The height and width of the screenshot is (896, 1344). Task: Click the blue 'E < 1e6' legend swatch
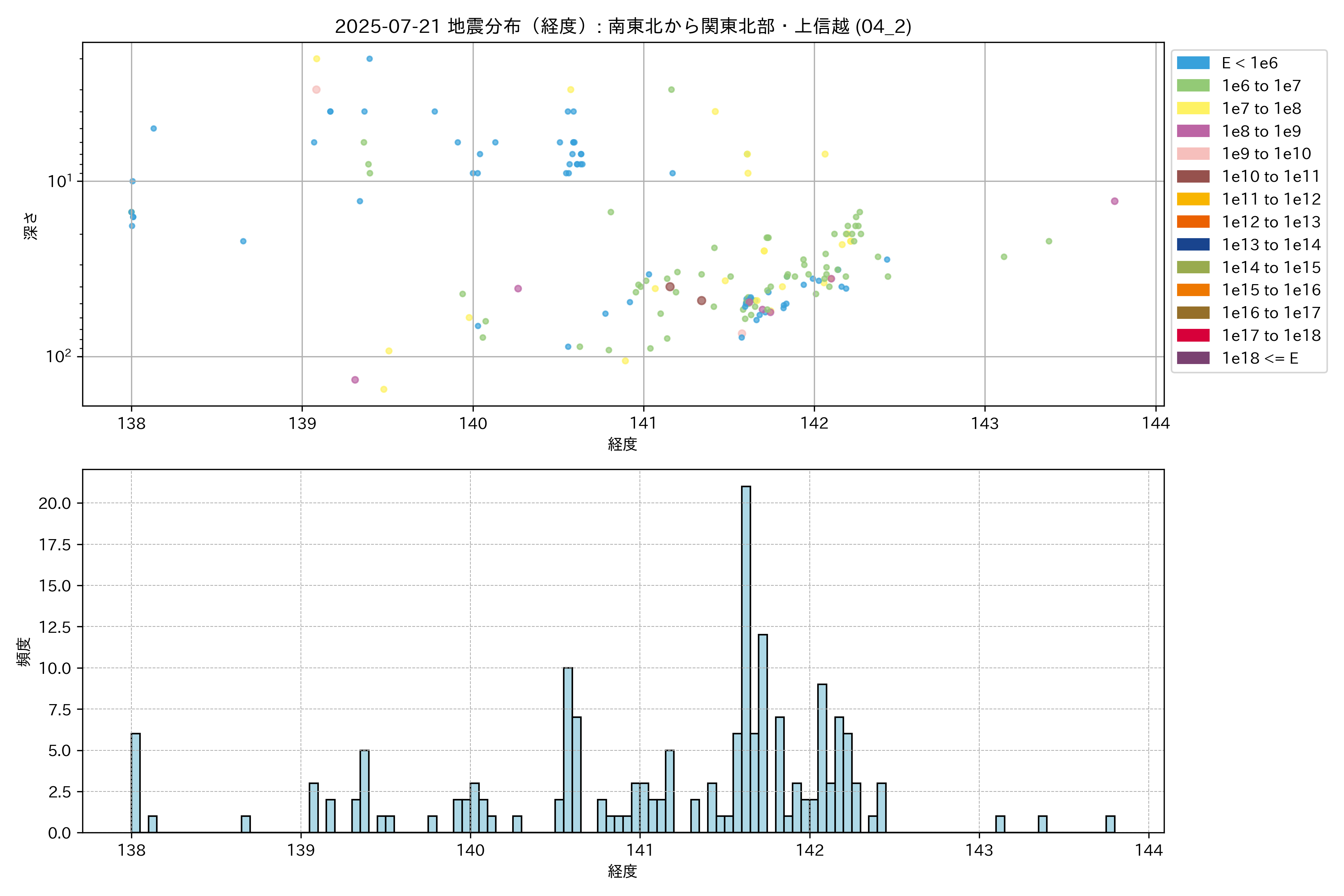click(1192, 63)
